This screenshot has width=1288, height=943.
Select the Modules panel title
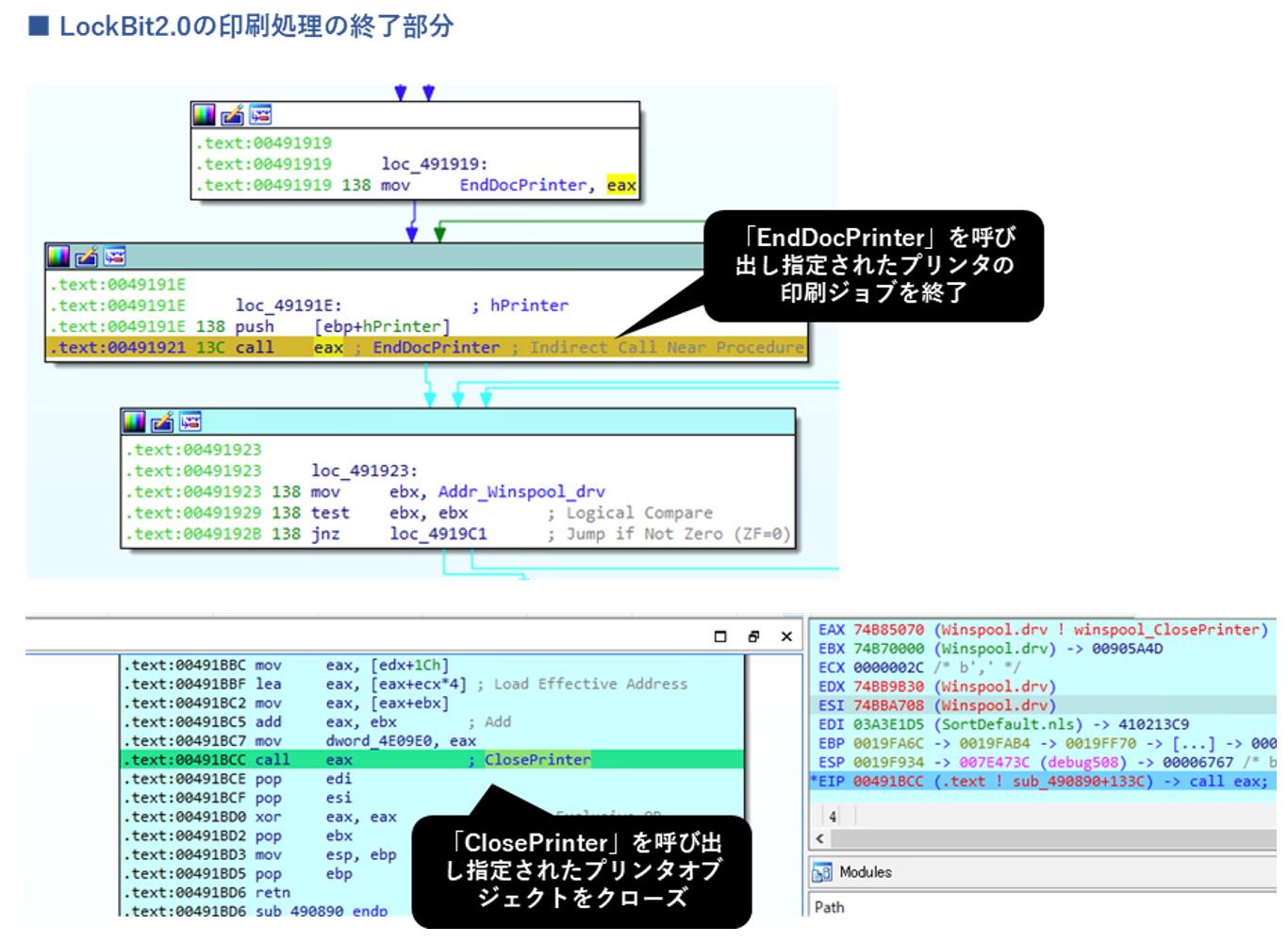[865, 872]
